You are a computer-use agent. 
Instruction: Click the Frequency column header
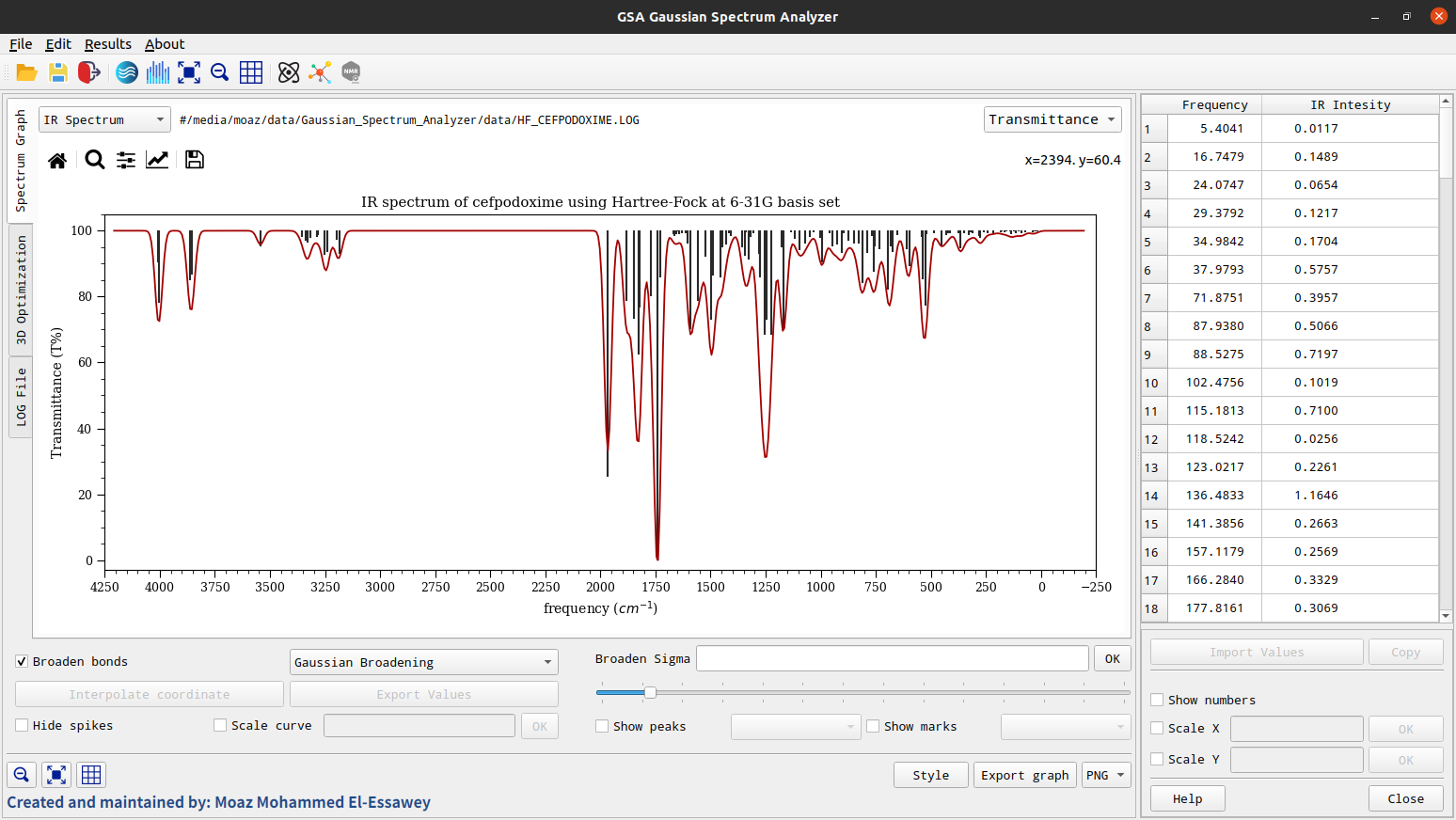1215,104
